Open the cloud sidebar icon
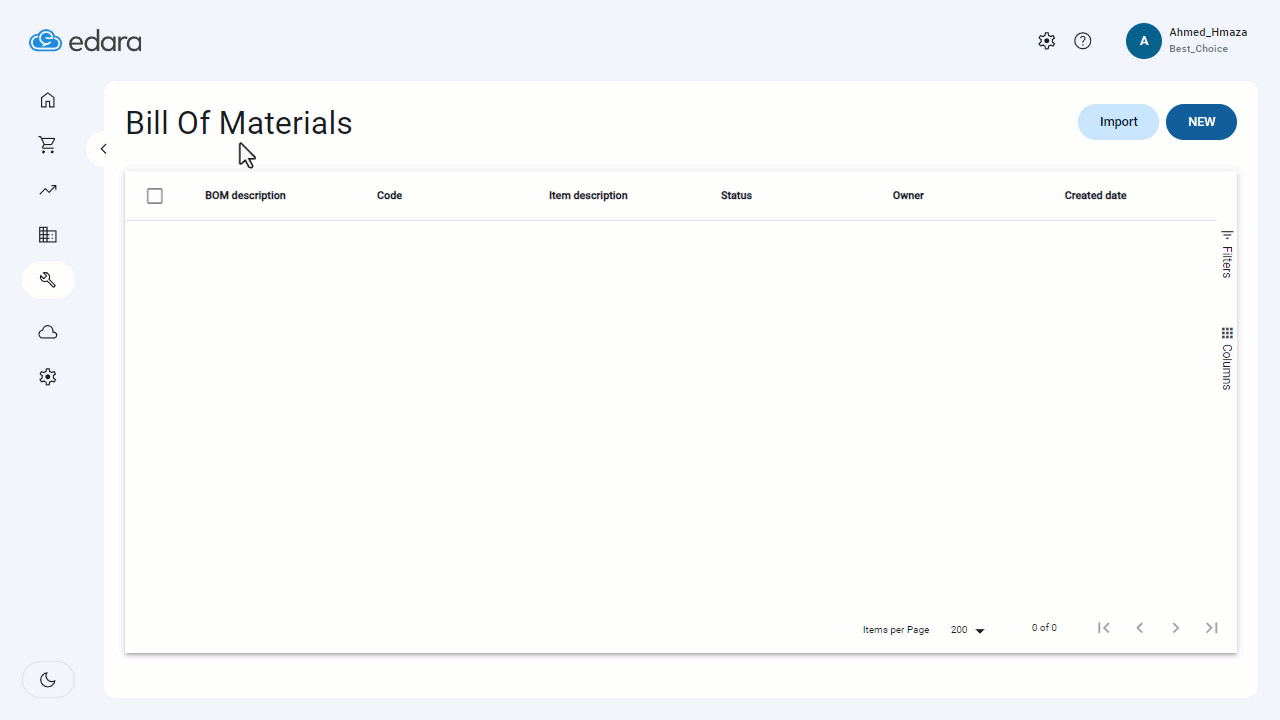Image resolution: width=1280 pixels, height=720 pixels. click(x=47, y=332)
